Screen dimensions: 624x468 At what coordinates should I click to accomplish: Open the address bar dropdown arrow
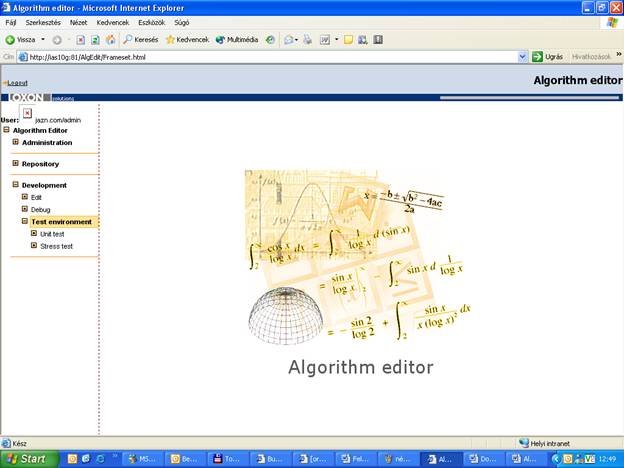click(522, 57)
